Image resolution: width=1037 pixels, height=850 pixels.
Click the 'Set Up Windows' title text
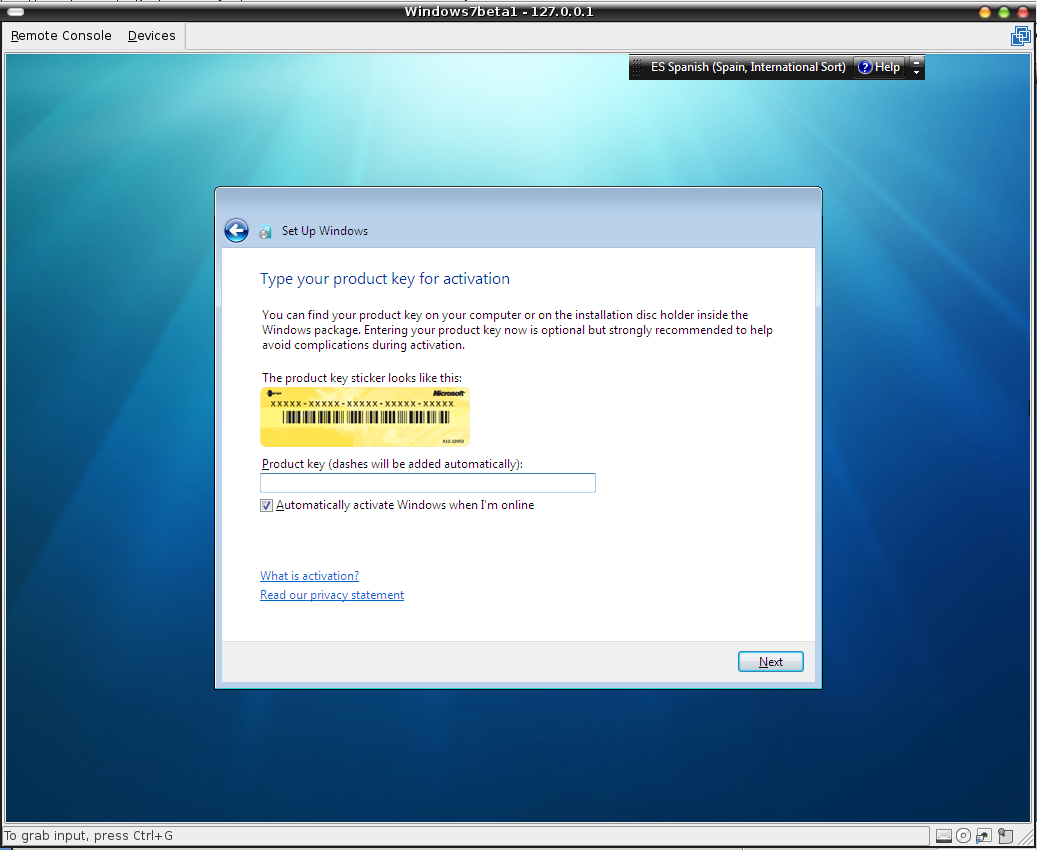325,231
